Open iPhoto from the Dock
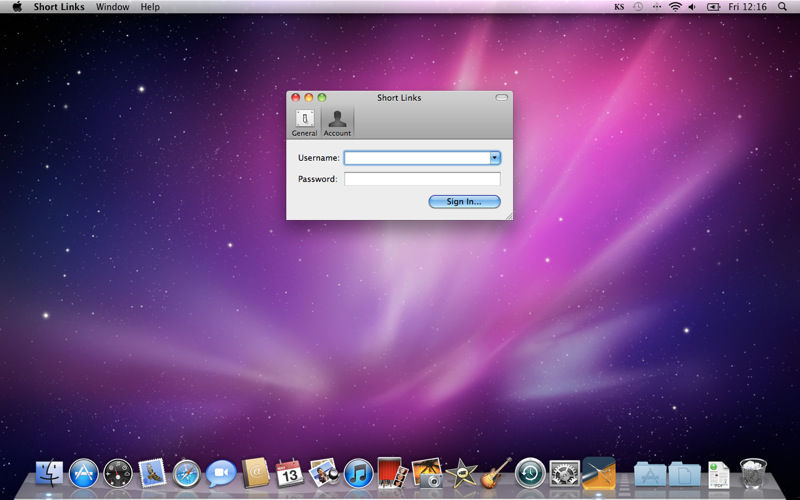Viewport: 800px width, 500px height. pyautogui.click(x=427, y=472)
